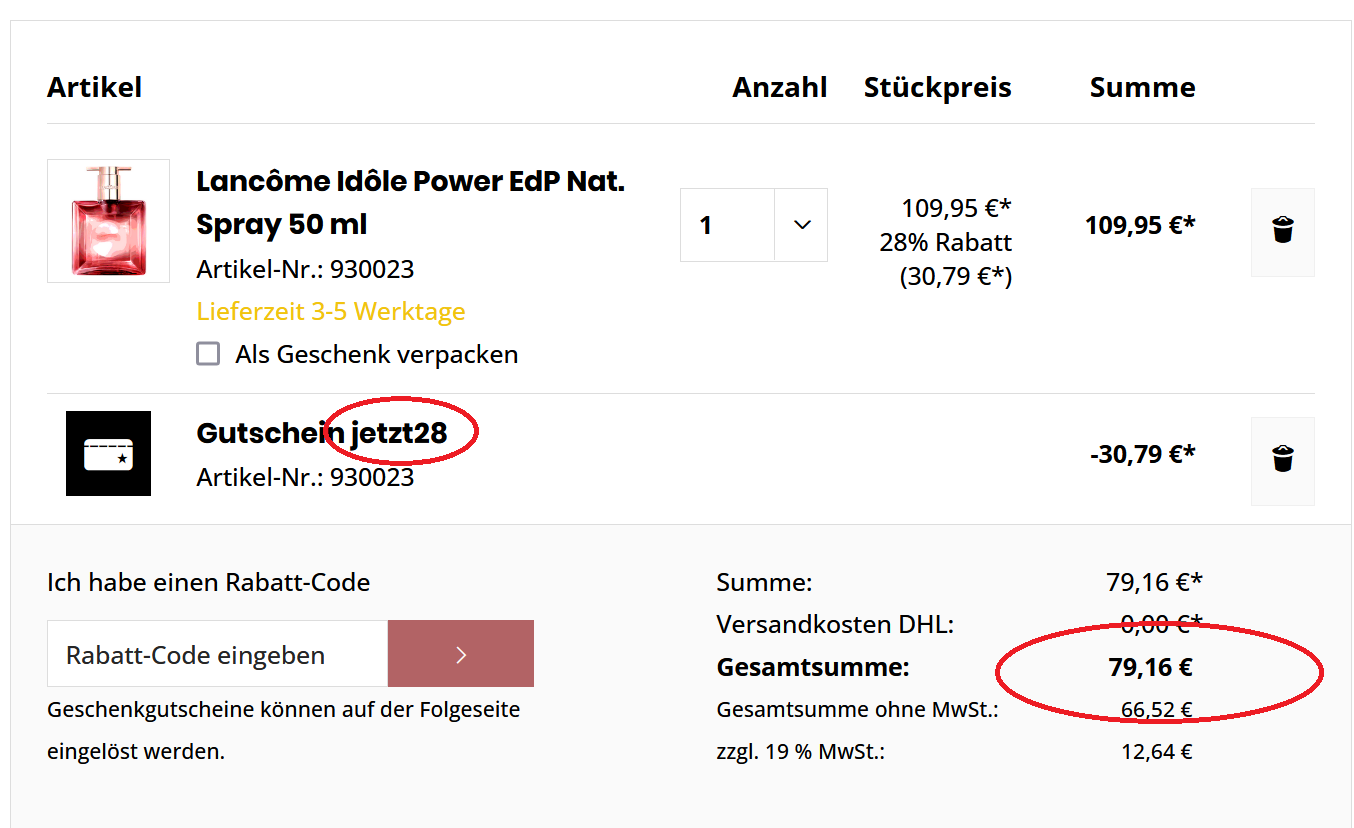The image size is (1354, 828).
Task: Click the Anzahl column header
Action: [780, 87]
